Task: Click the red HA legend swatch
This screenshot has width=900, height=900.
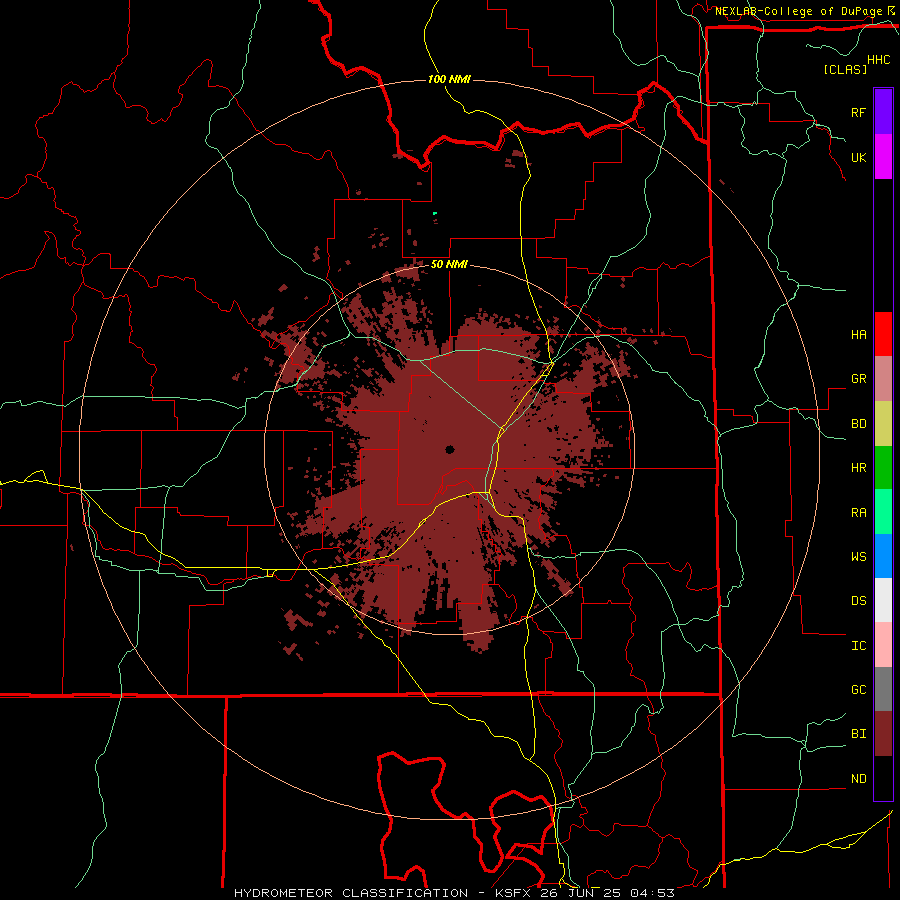Action: coord(883,334)
